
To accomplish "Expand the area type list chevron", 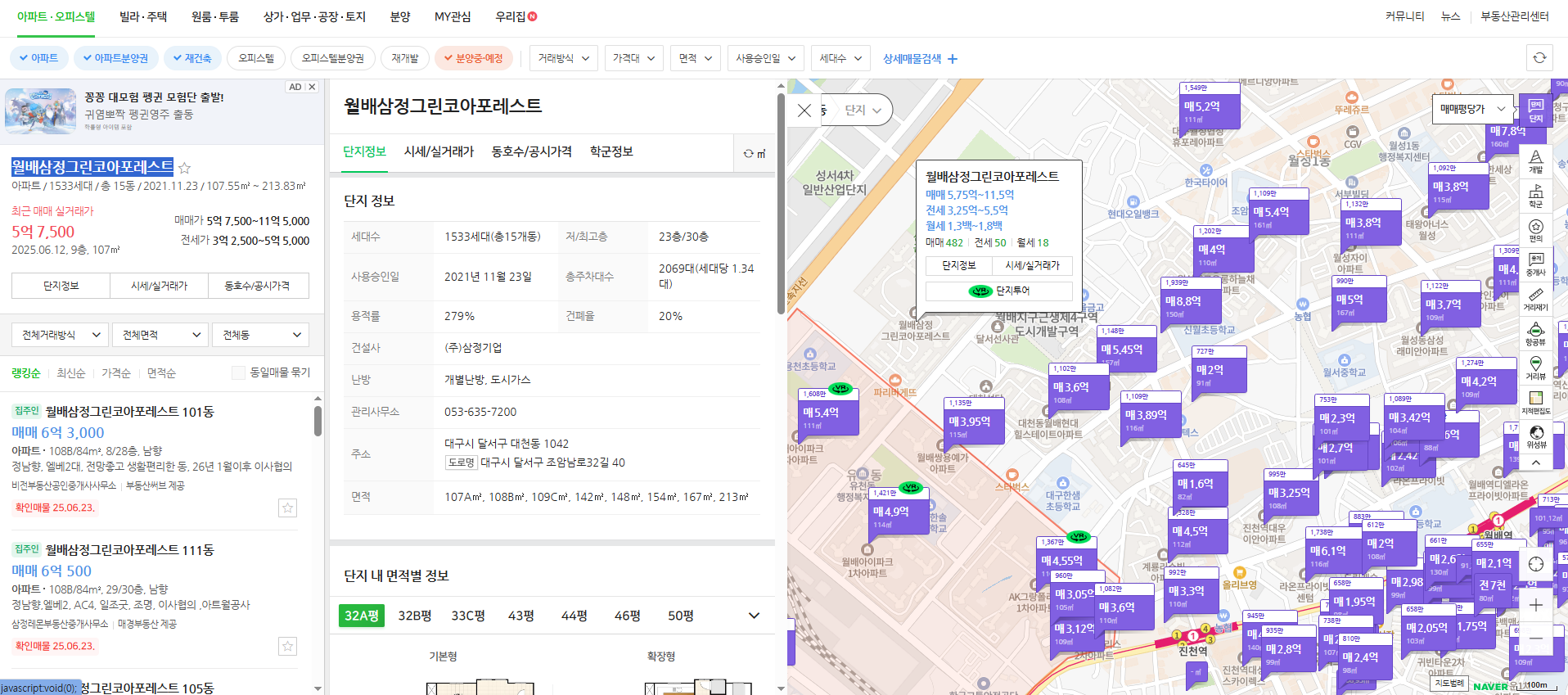I will tap(754, 616).
